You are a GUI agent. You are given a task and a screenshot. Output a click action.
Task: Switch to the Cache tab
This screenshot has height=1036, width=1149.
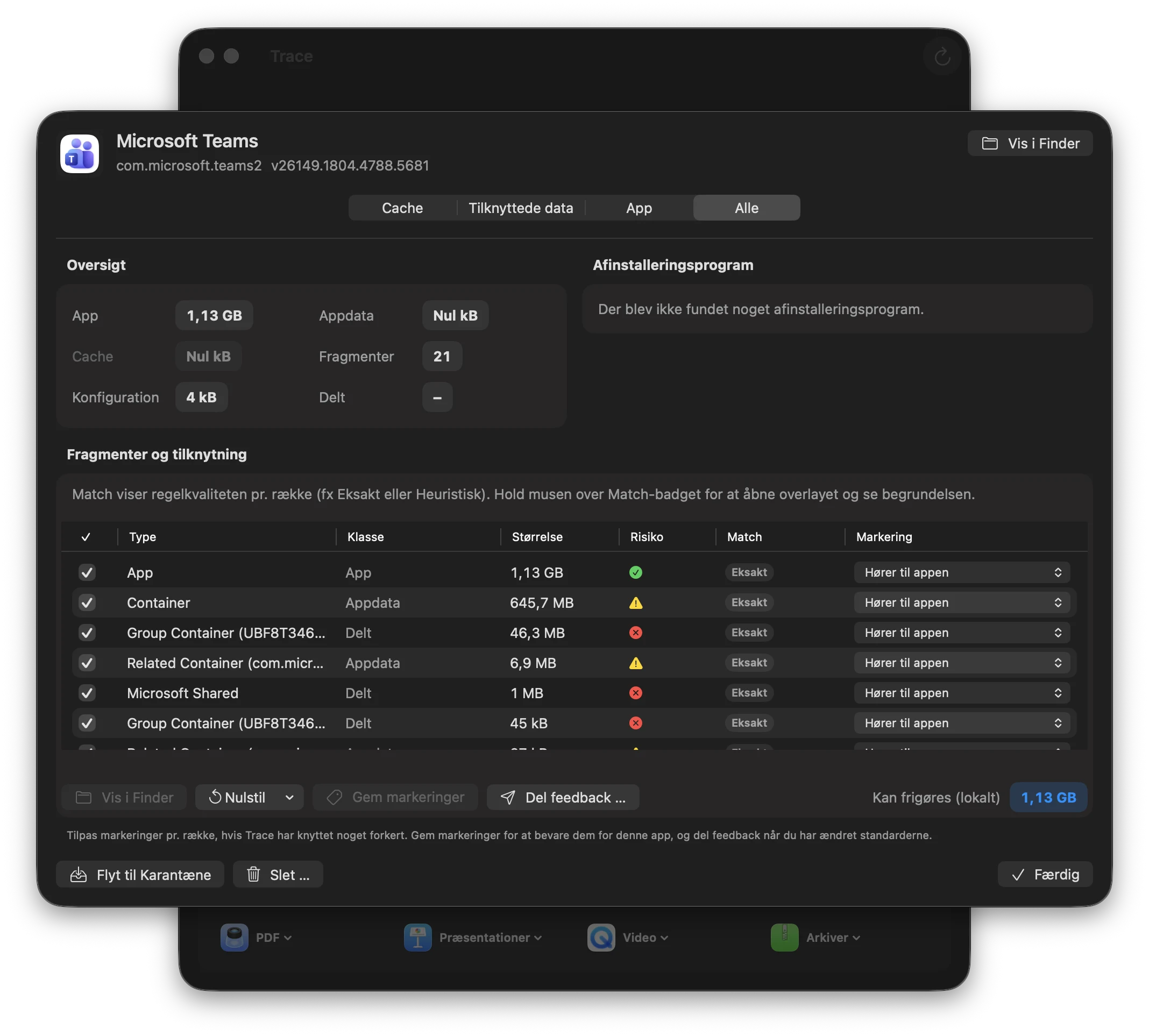[x=402, y=208]
